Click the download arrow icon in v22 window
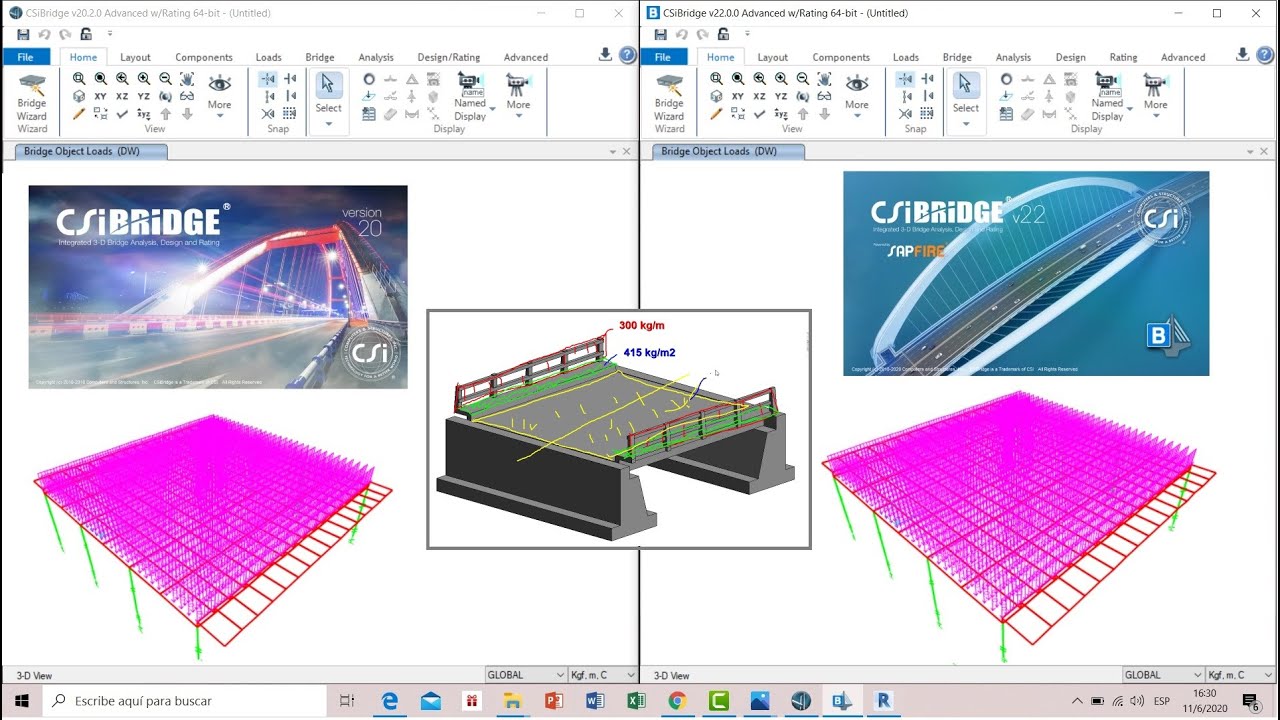Viewport: 1280px width, 720px height. [x=1242, y=54]
